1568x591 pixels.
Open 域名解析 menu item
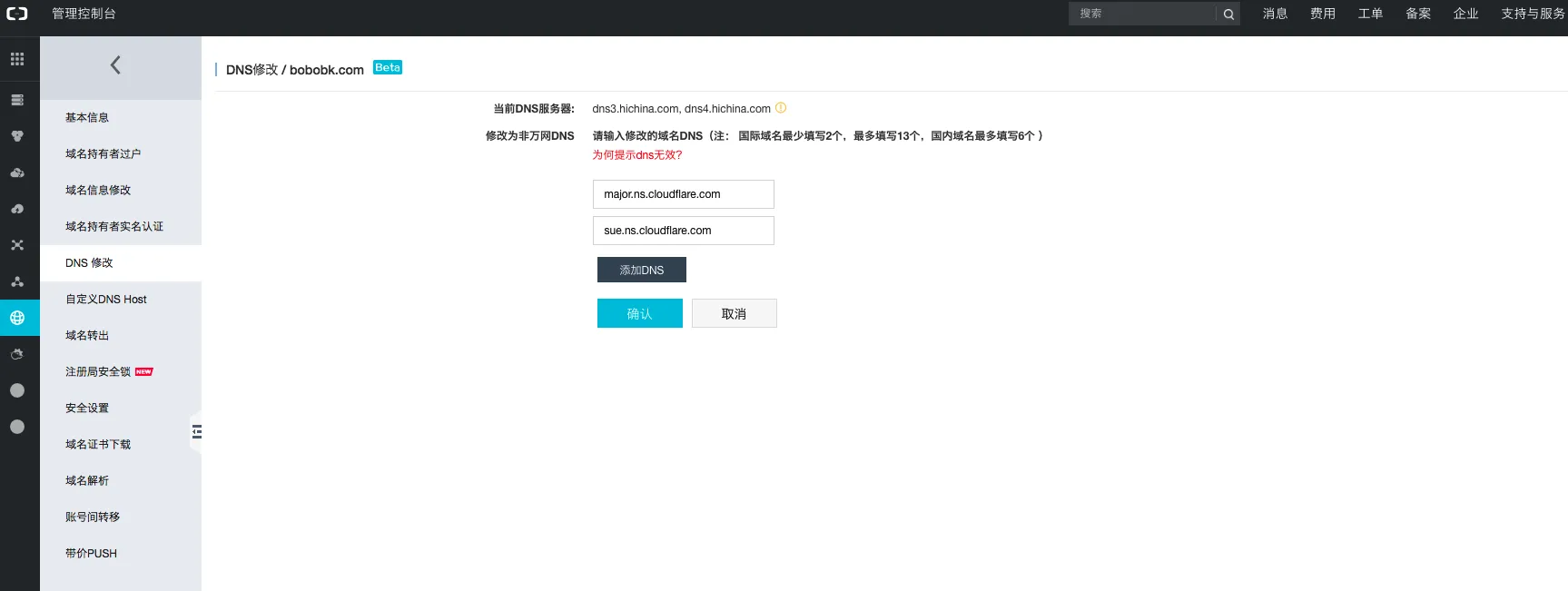121,481
